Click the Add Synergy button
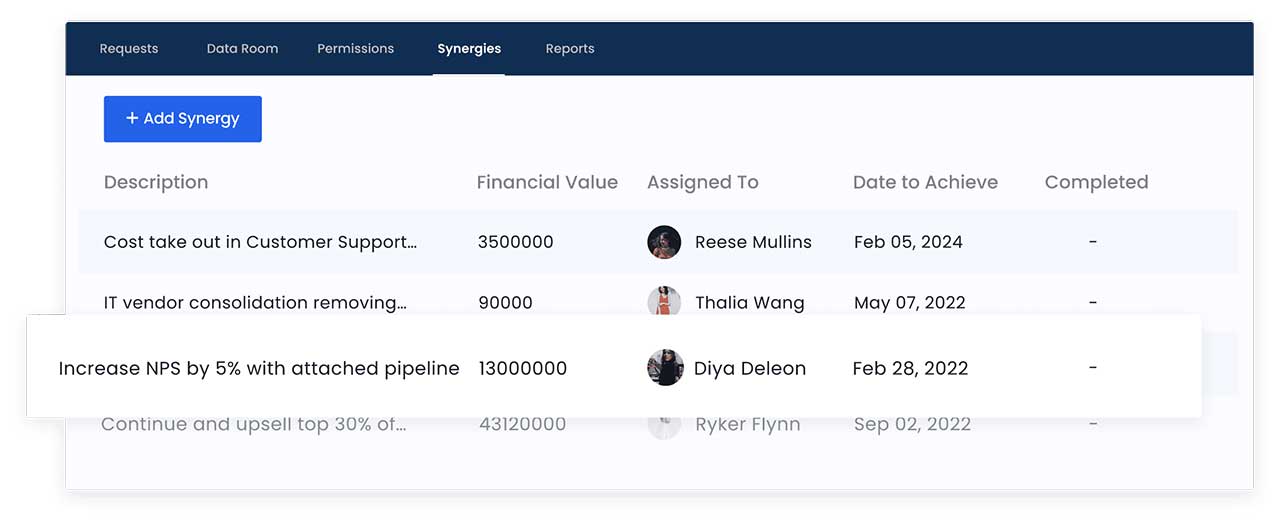The width and height of the screenshot is (1280, 522). pos(183,119)
